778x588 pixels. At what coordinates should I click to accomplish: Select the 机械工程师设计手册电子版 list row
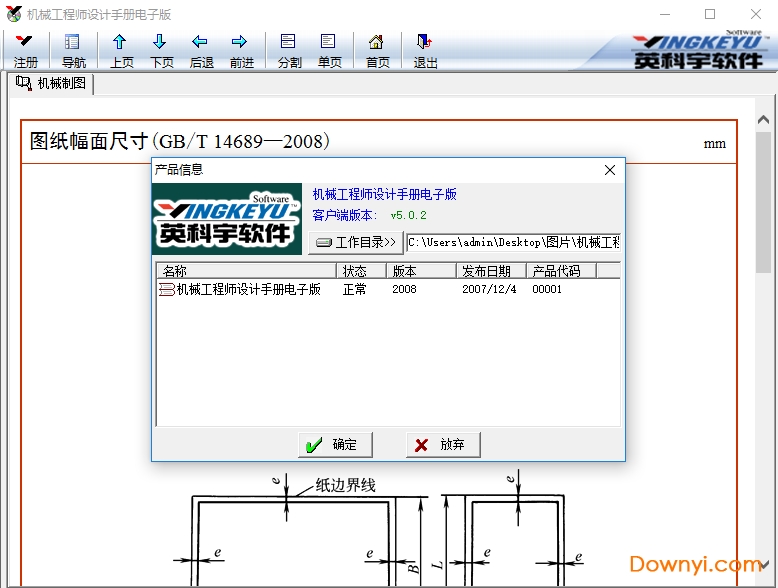click(248, 289)
